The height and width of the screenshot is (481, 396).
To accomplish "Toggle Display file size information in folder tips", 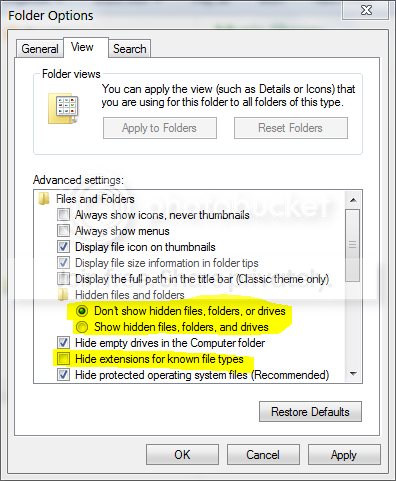I will (x=63, y=263).
